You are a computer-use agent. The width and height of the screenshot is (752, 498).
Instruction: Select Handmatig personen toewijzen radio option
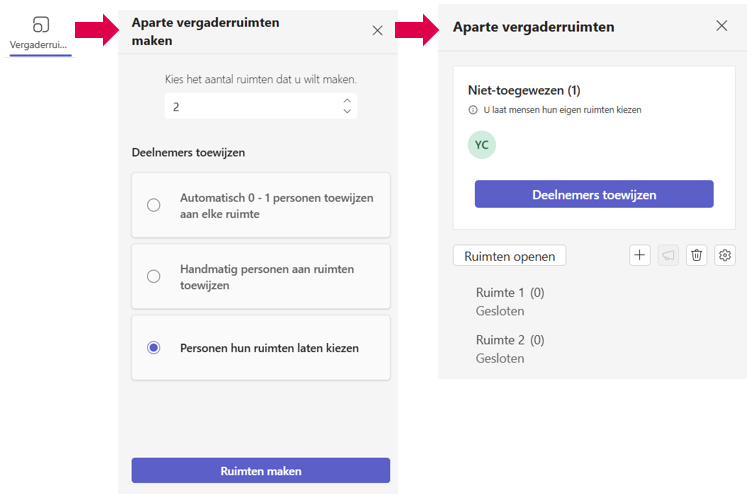(154, 276)
